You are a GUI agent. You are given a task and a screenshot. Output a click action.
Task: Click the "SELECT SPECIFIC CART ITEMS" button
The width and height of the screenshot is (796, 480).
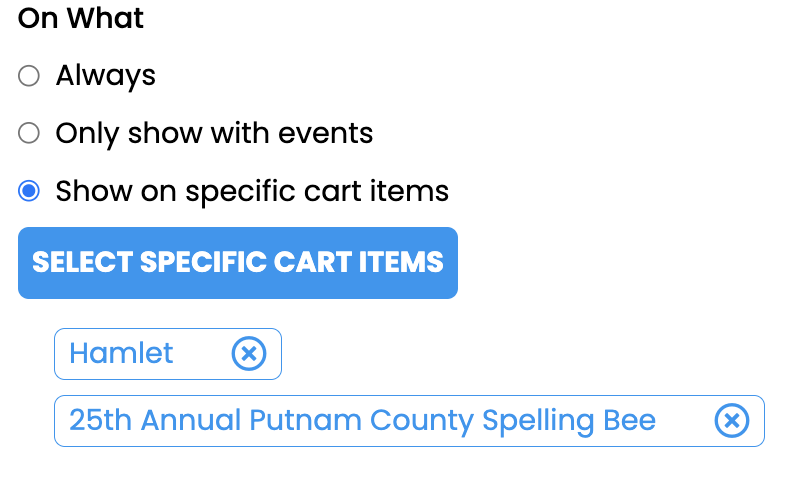pos(238,263)
